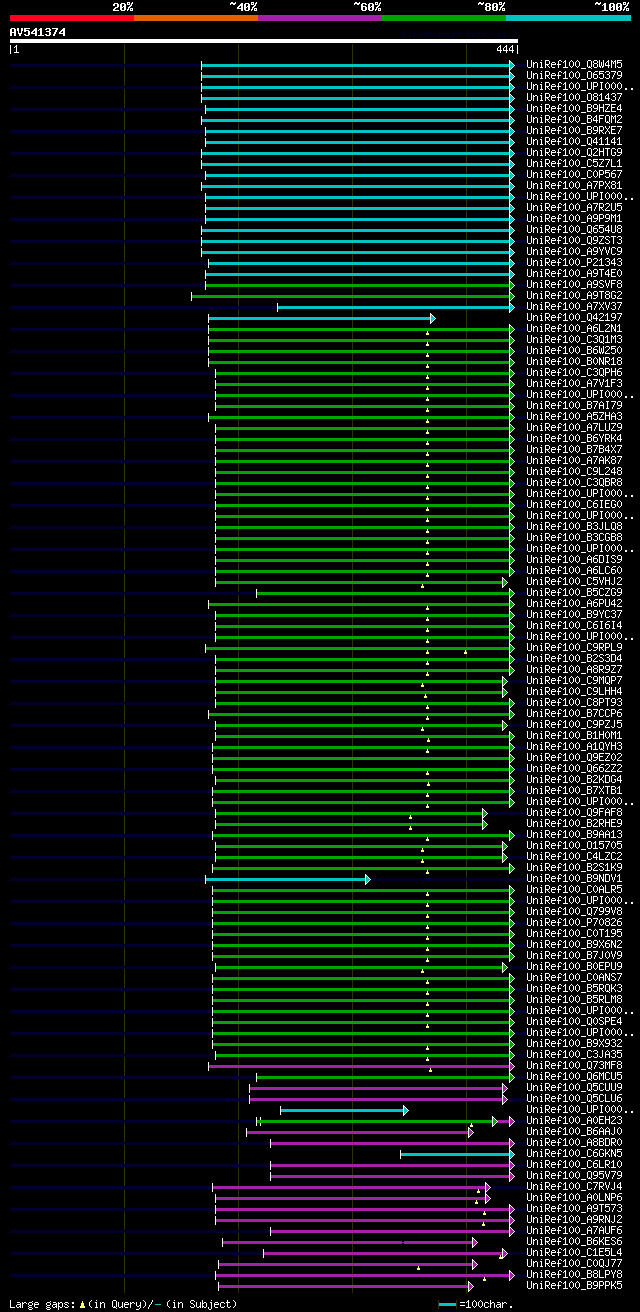Select hit UniRef100_C5VHJ2
Screen dimensions: 640x1312
click(x=575, y=581)
